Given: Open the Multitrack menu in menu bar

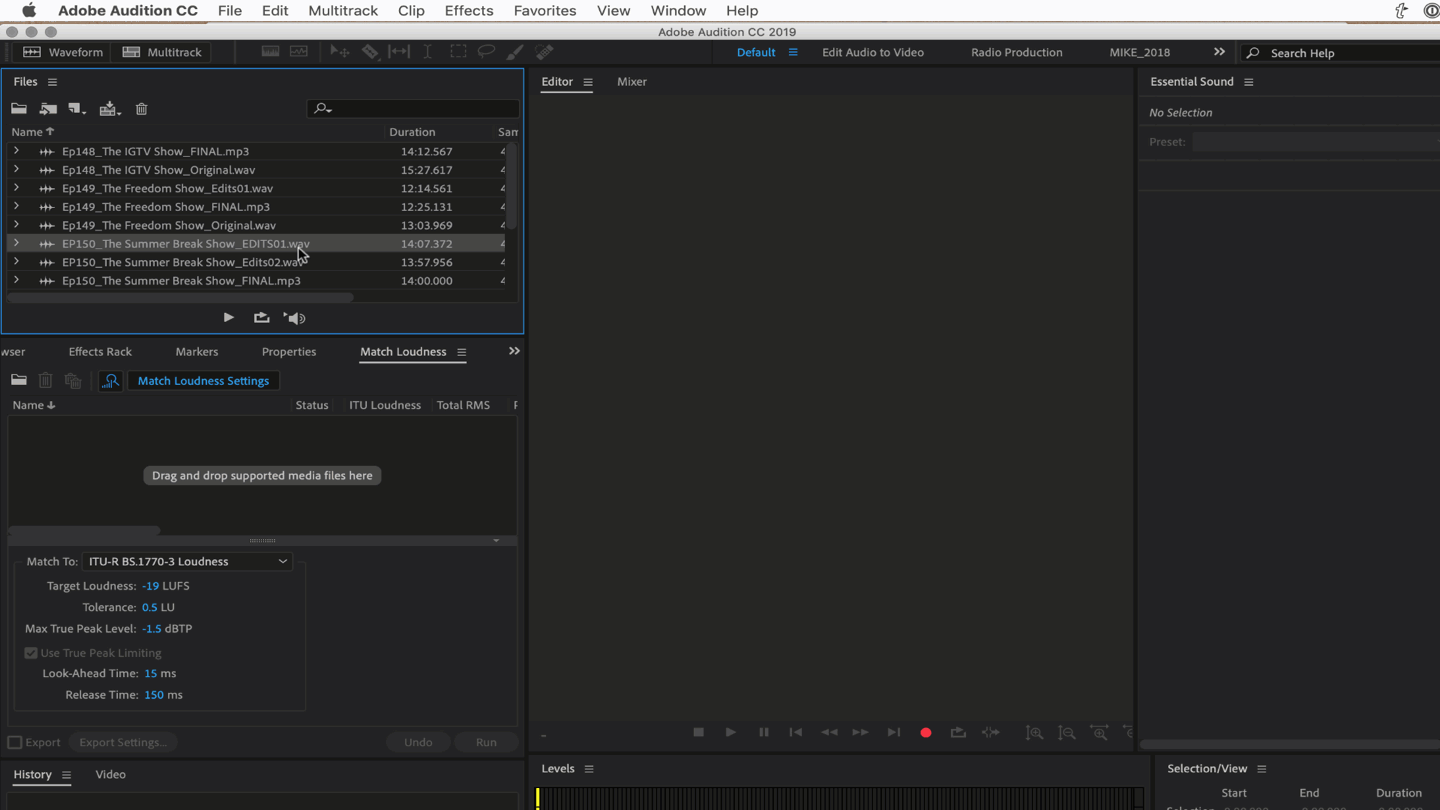Looking at the screenshot, I should coord(343,11).
